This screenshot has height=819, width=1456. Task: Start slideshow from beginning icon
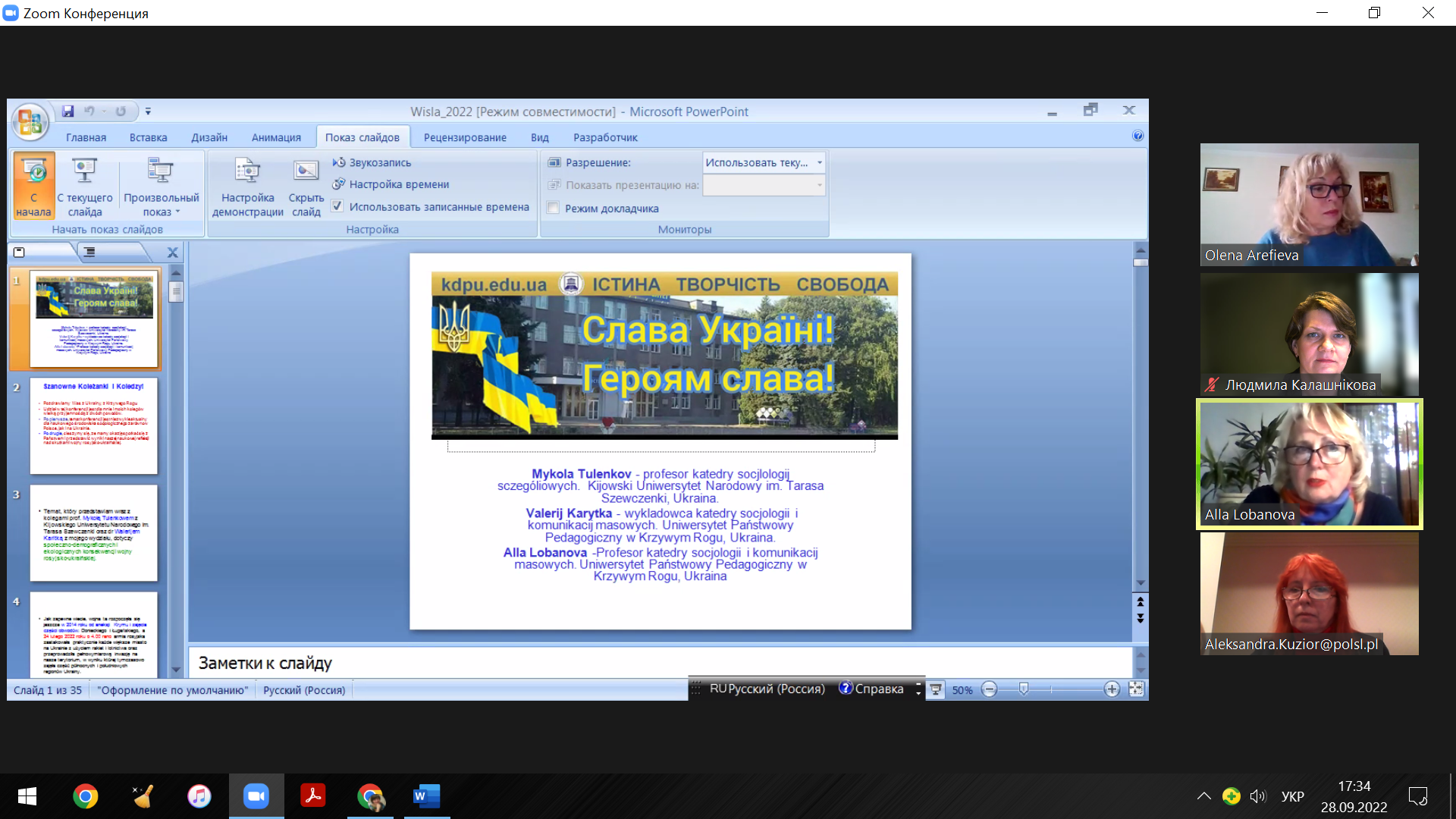point(33,171)
